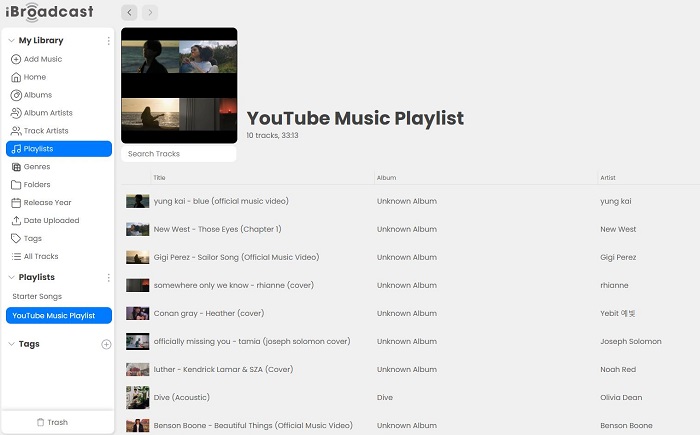Click thumbnail of New West - Those Eyes

point(138,229)
